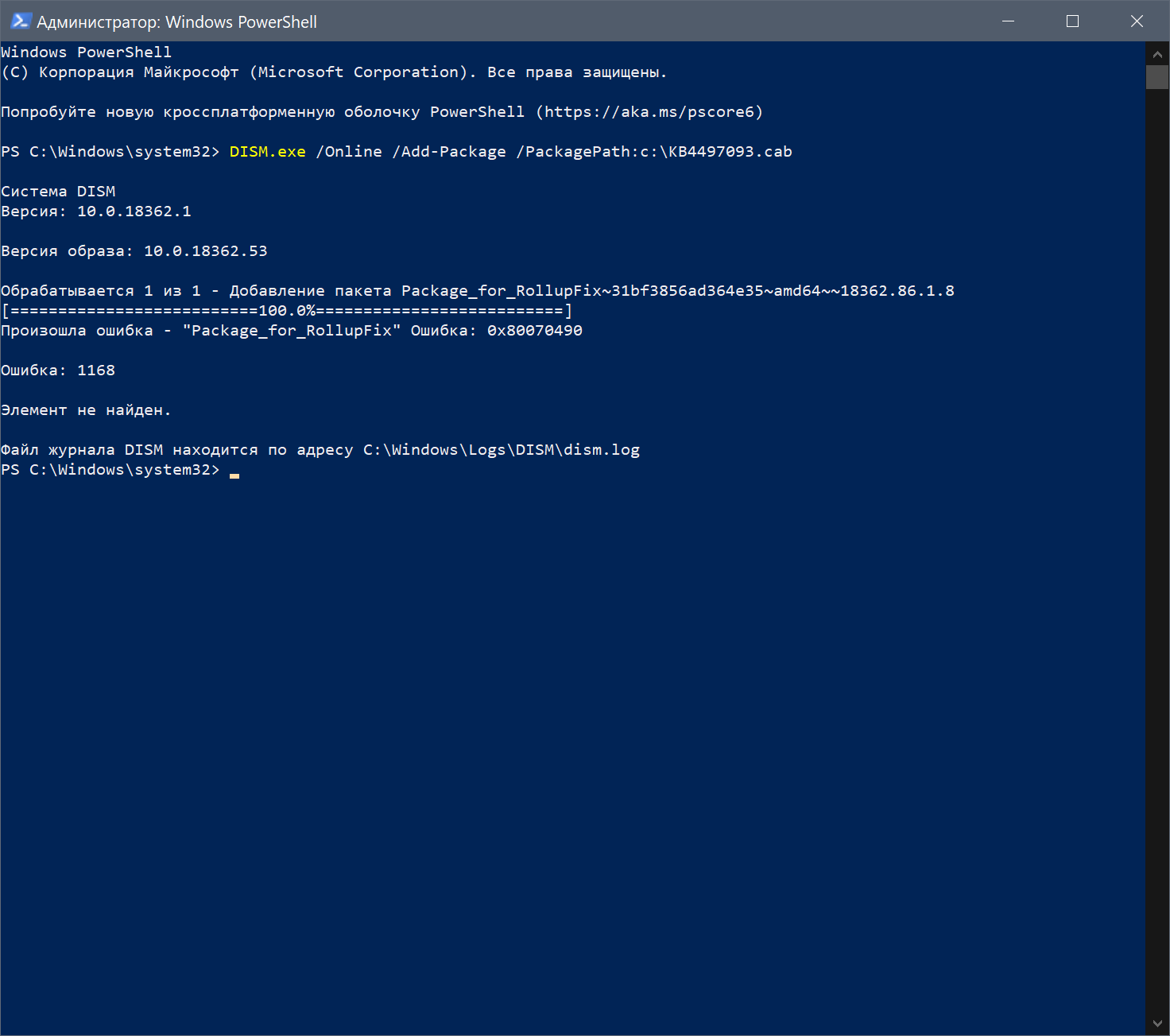Click the C:\Windows\Logs\DISM\dism.log path
Viewport: 1170px width, 1036px height.
click(501, 450)
